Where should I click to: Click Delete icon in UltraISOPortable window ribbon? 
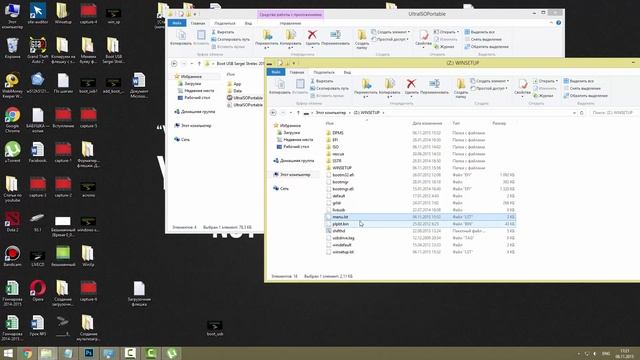click(x=312, y=35)
